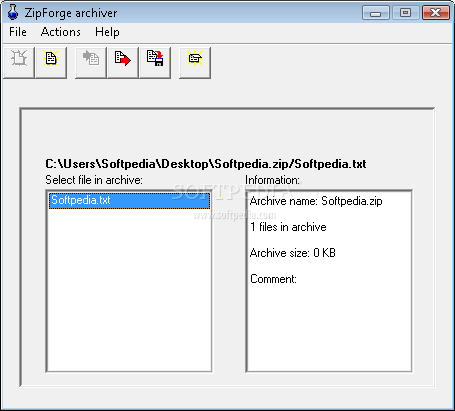Click the document with floppy disk toolbar icon
Screen dimensions: 455x411
(155, 63)
